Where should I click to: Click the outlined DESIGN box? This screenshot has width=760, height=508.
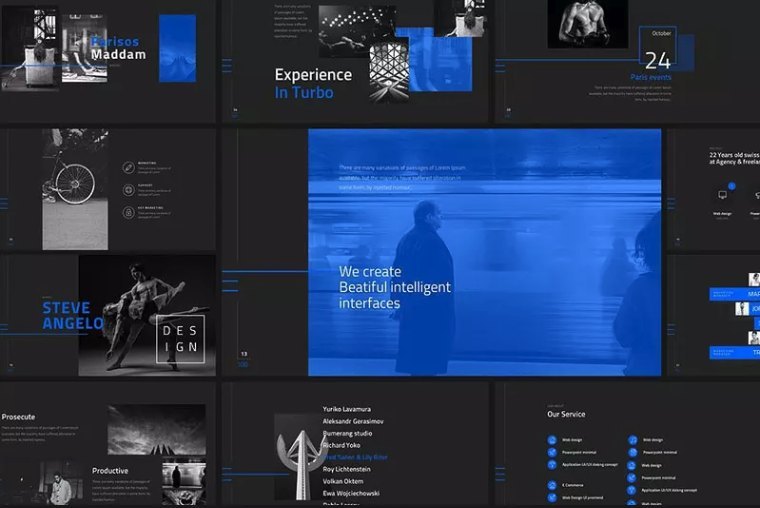pos(180,339)
